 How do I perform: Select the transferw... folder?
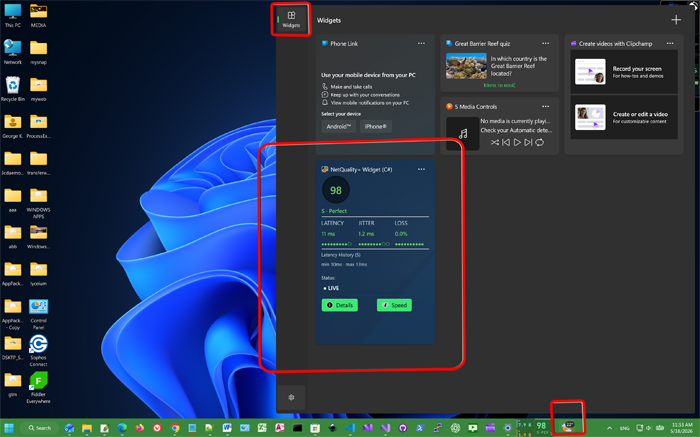click(38, 163)
